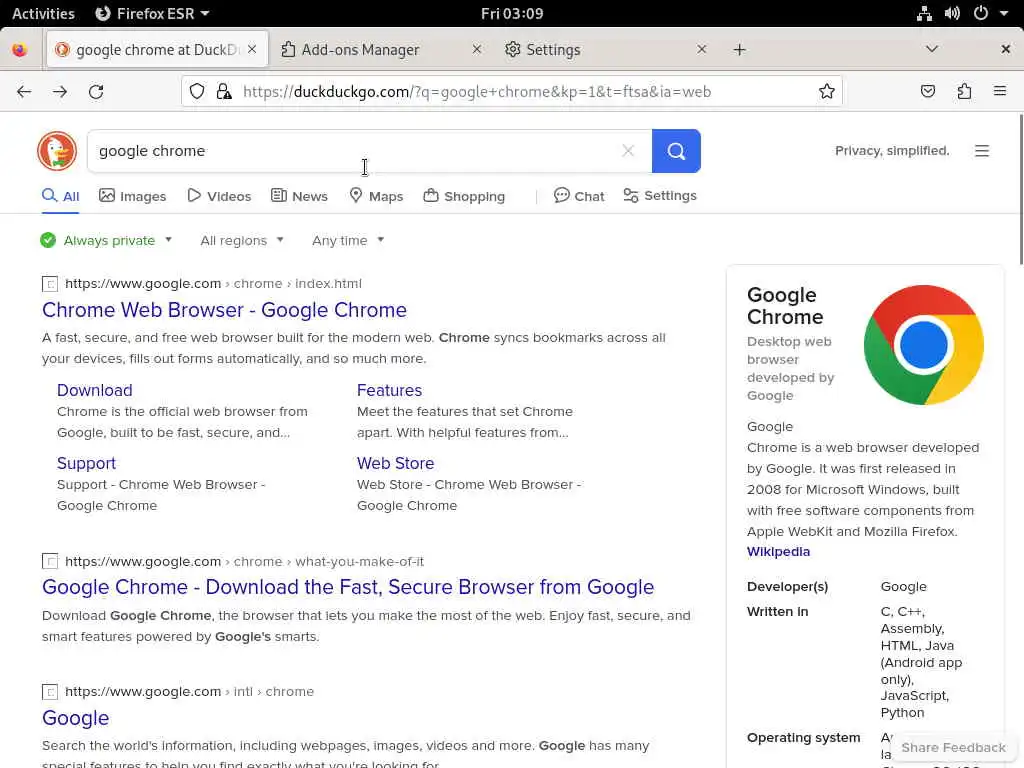The height and width of the screenshot is (768, 1024).
Task: Click Privacy, simplified. text link
Action: [891, 151]
